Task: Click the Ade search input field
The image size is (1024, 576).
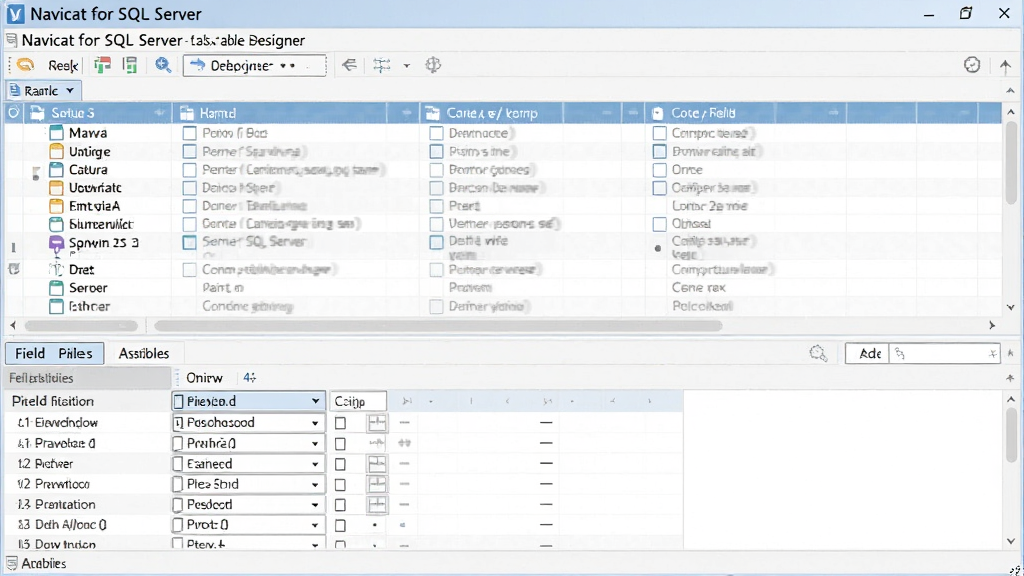Action: (943, 353)
